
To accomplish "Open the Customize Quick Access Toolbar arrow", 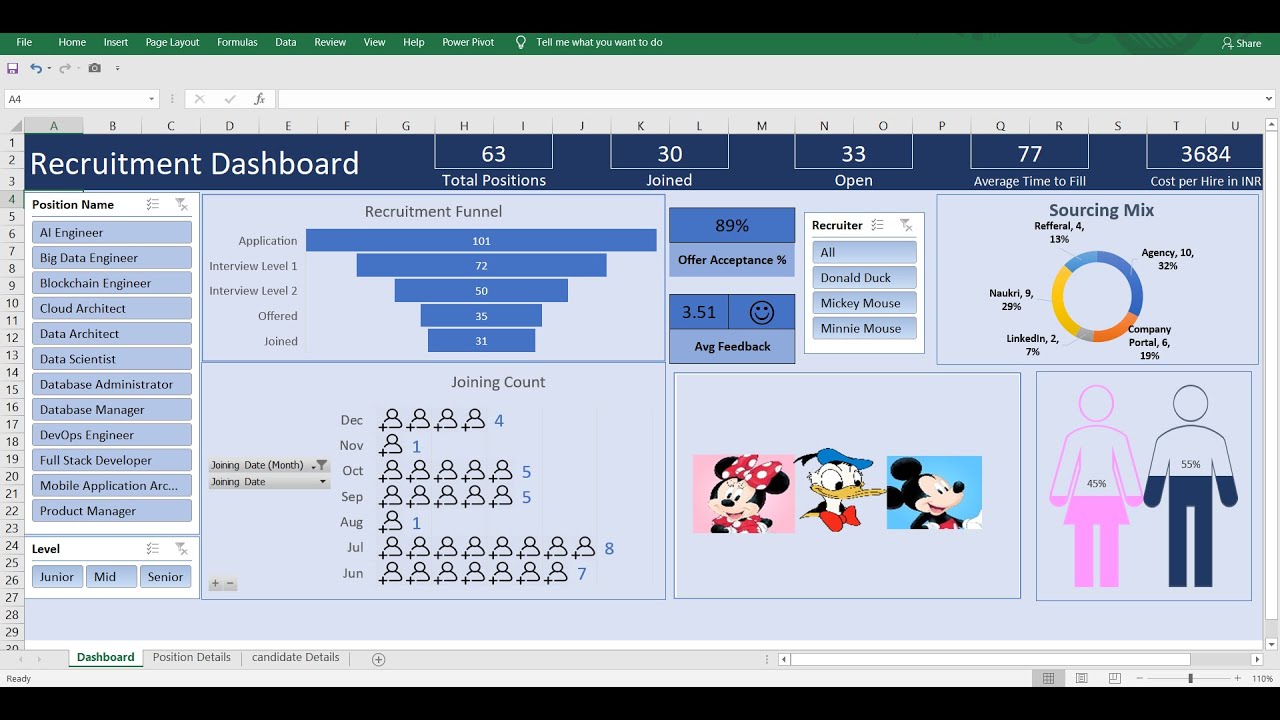I will [117, 69].
